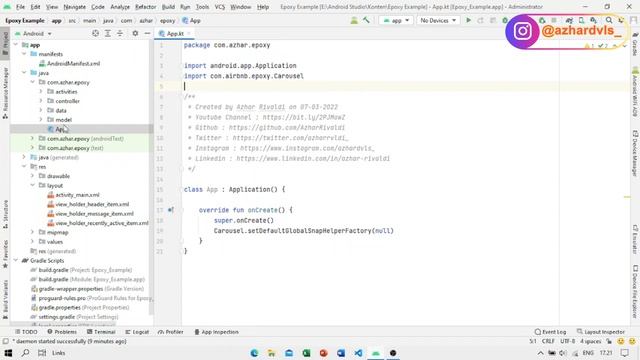The width and height of the screenshot is (640, 360).
Task: Open App Inspection tool window
Action: 216,332
